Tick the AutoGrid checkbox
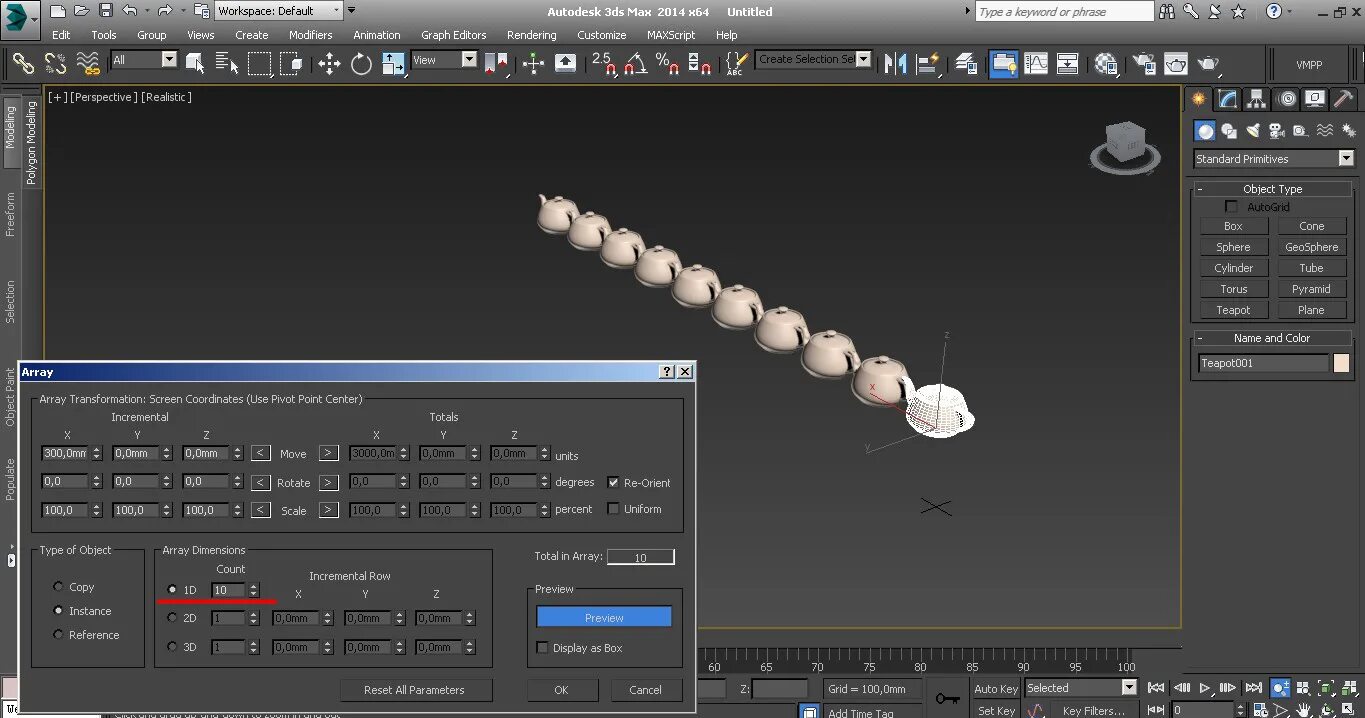Screen dimensions: 1365x718 click(1232, 207)
